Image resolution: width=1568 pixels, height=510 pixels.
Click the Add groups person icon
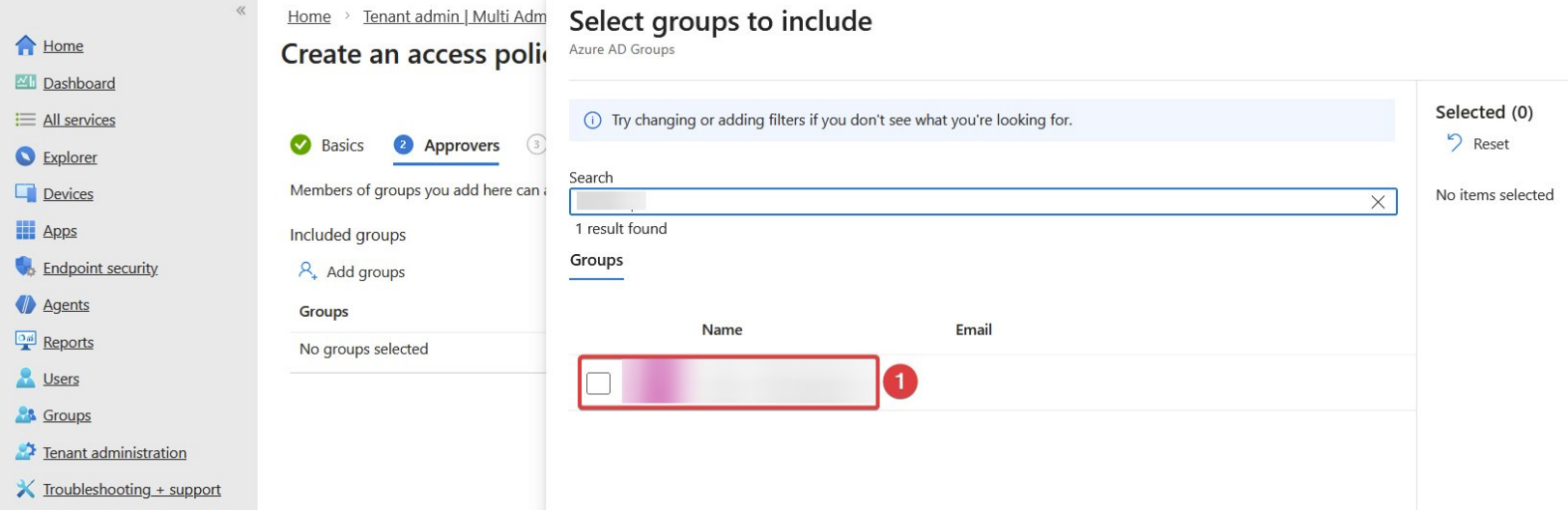click(x=307, y=271)
